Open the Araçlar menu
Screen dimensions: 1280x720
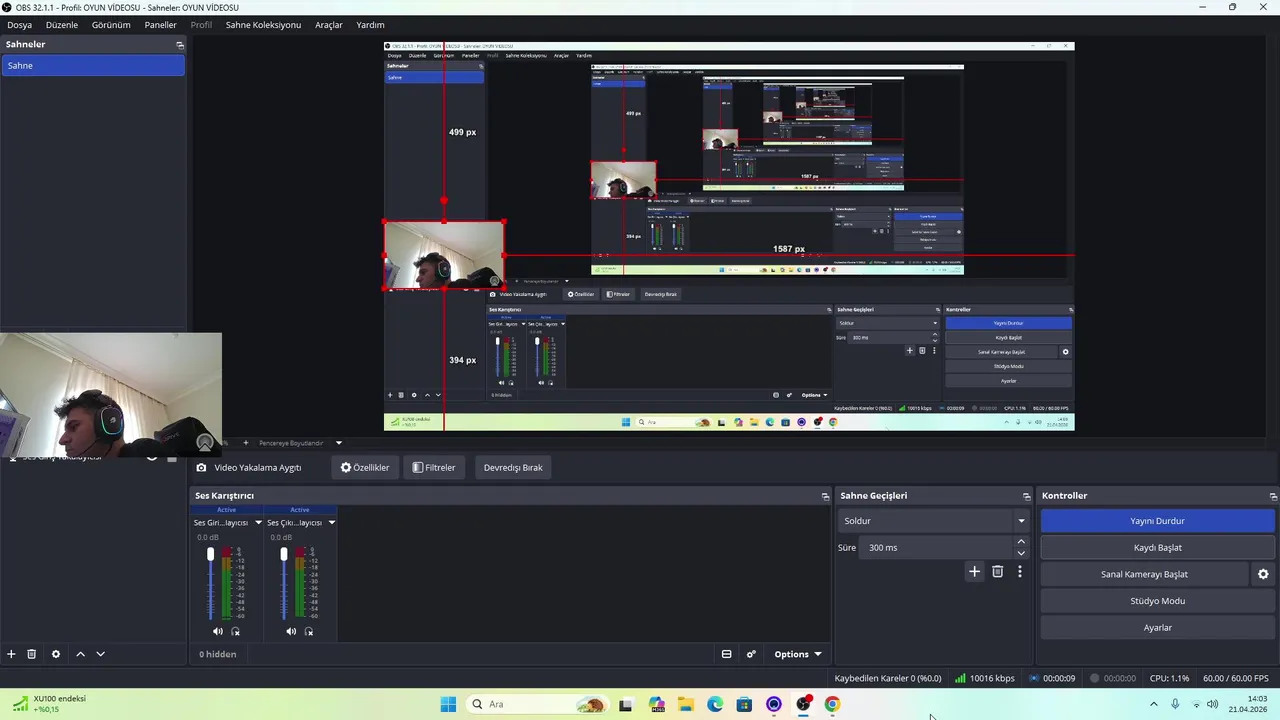[329, 25]
